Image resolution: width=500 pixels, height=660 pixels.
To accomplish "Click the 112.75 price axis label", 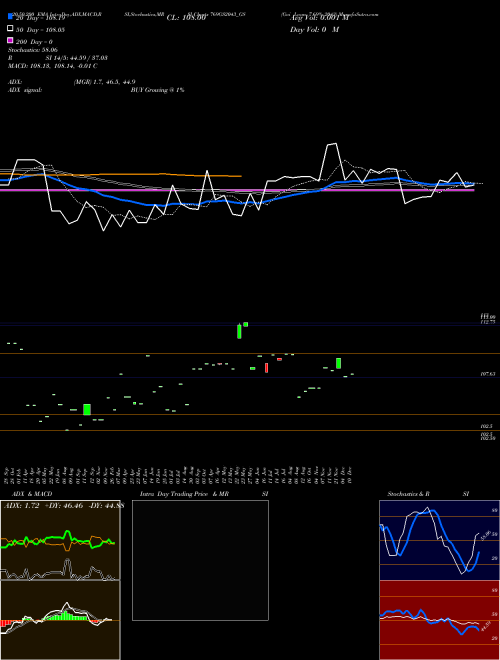I will (488, 322).
